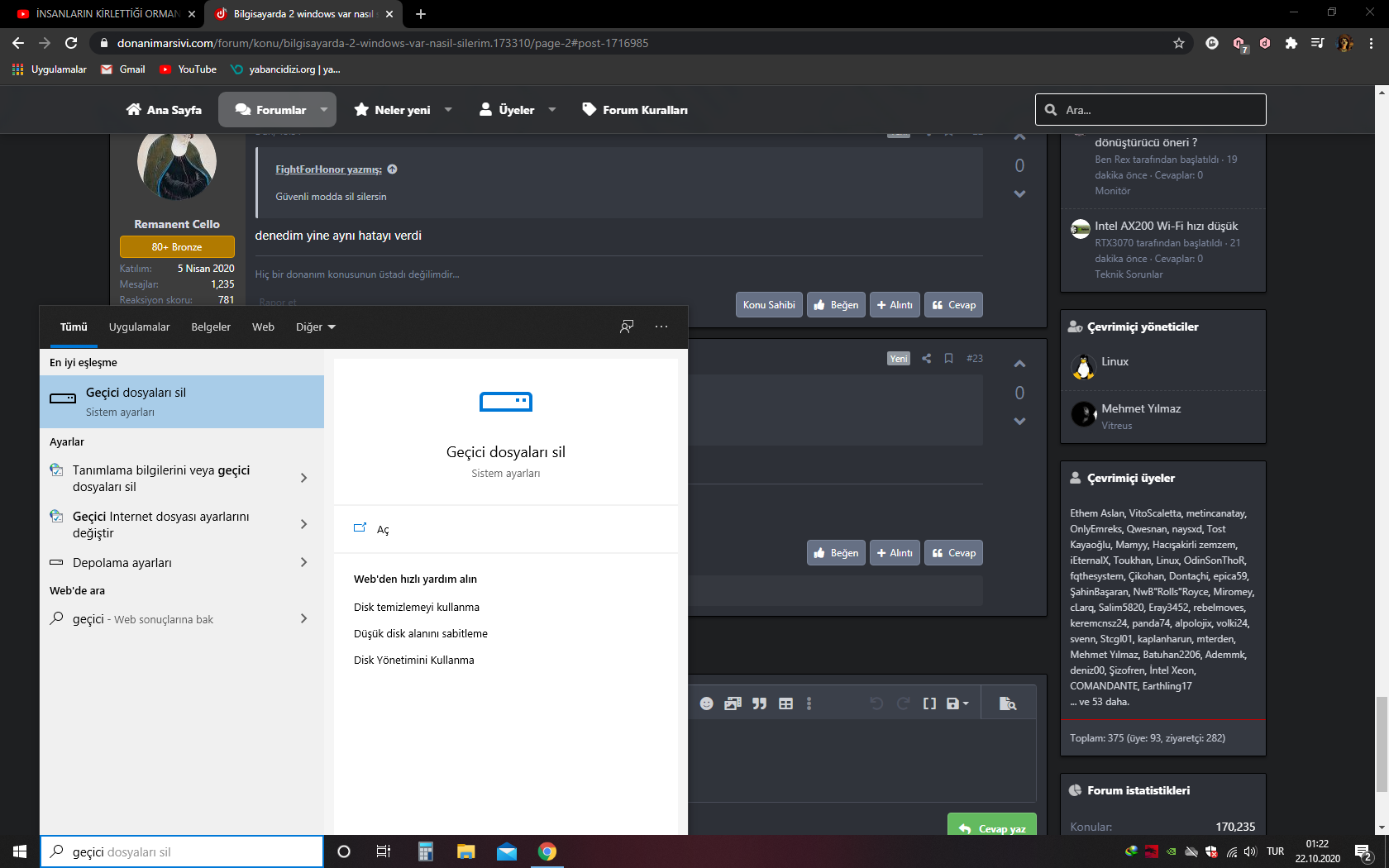Insert a table in the reply editor
Image resolution: width=1389 pixels, height=868 pixels.
pyautogui.click(x=785, y=703)
